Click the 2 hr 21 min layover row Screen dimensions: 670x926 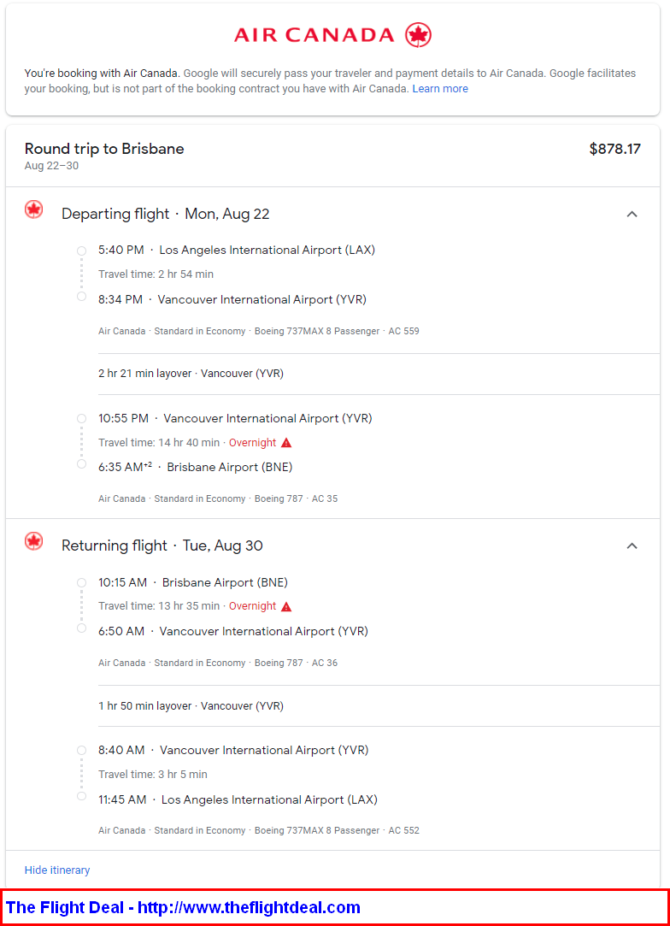click(x=378, y=374)
